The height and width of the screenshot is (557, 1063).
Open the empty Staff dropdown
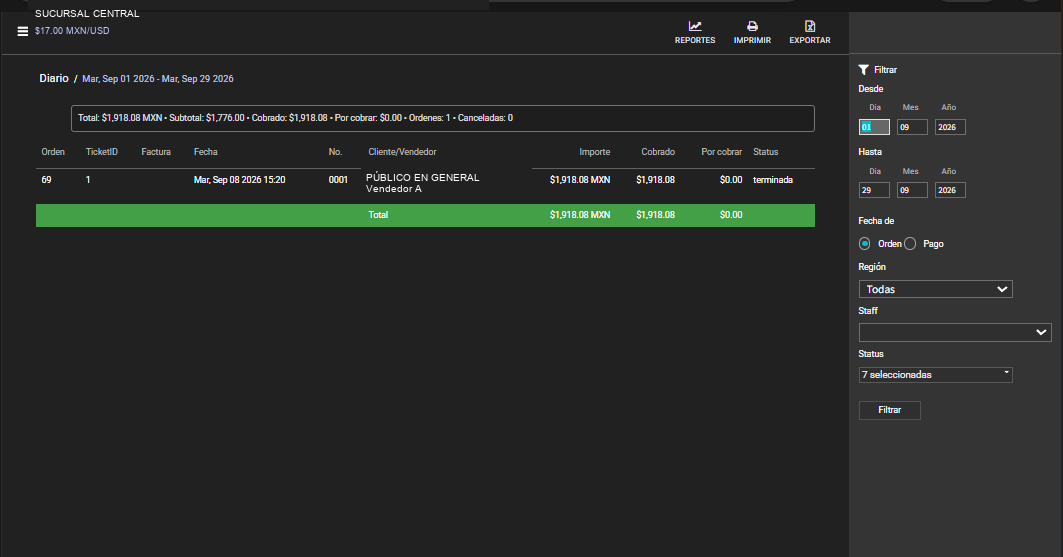955,332
